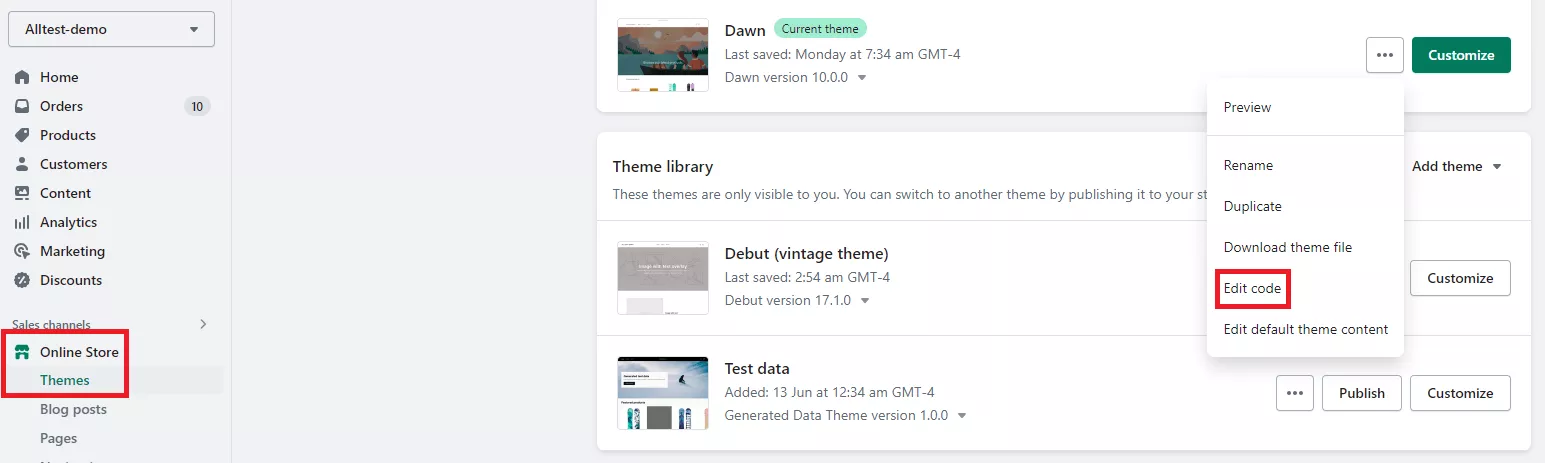1545x463 pixels.
Task: Click the Debut theme preview thumbnail
Action: click(x=663, y=277)
